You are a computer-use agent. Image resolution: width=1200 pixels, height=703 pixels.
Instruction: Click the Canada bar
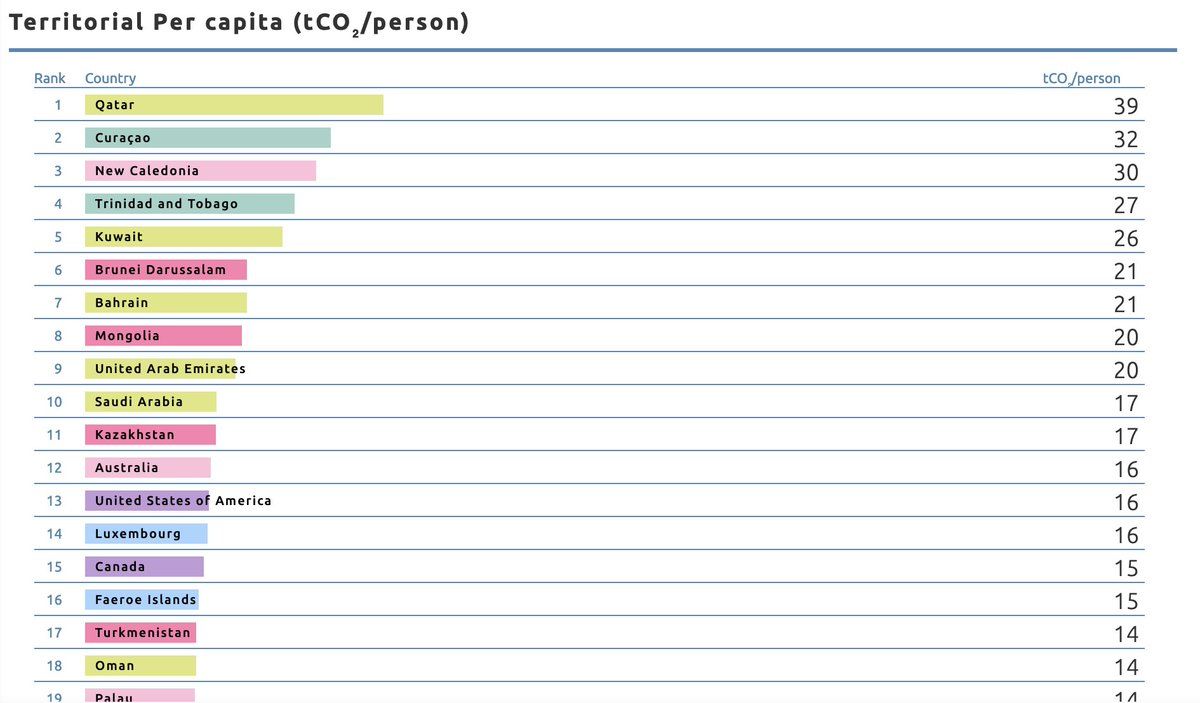[x=144, y=567]
